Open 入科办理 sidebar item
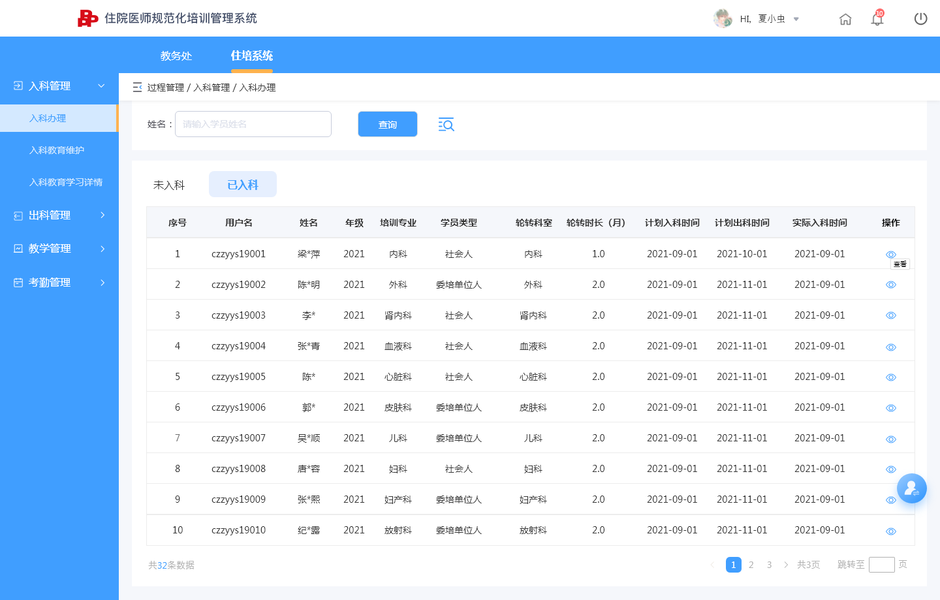This screenshot has width=940, height=600. click(59, 118)
